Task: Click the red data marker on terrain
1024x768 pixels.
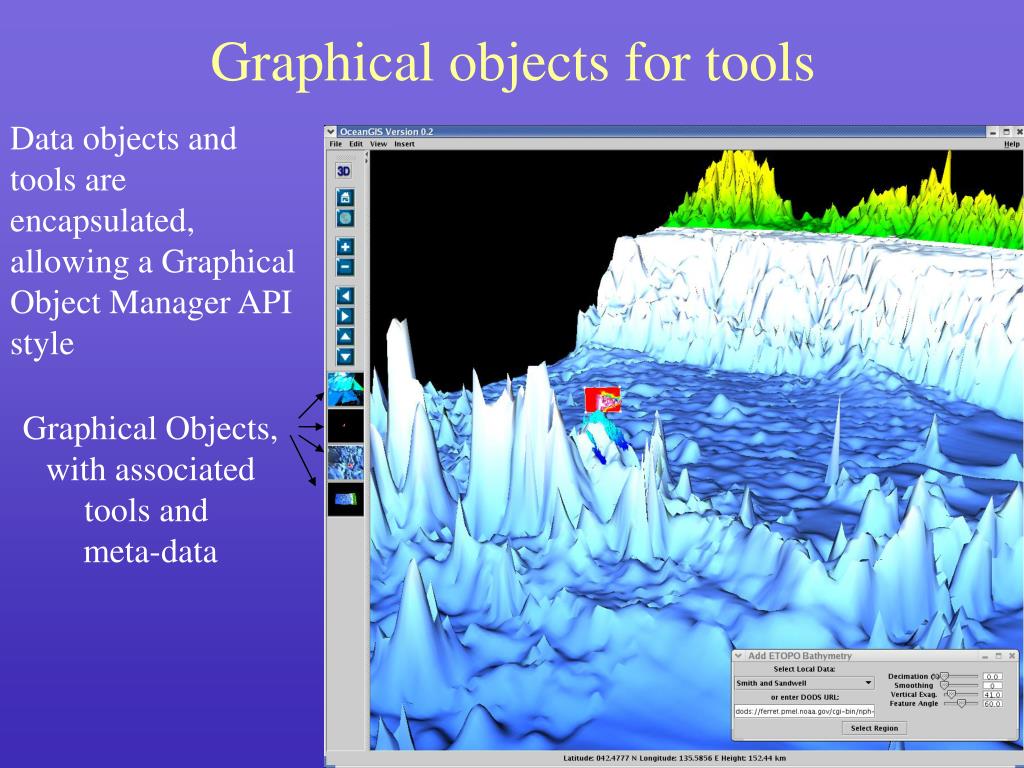Action: pyautogui.click(x=602, y=400)
